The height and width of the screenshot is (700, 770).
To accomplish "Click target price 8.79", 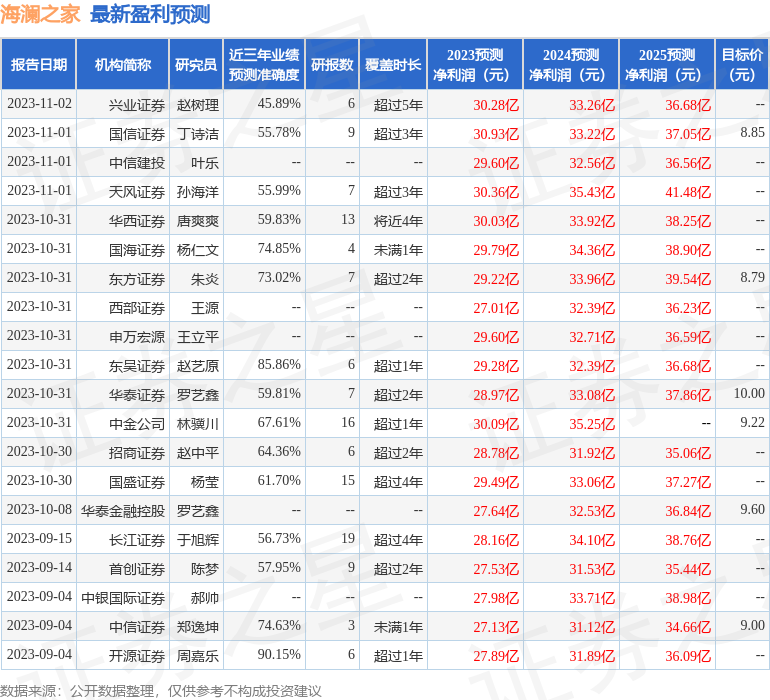I will tap(752, 277).
